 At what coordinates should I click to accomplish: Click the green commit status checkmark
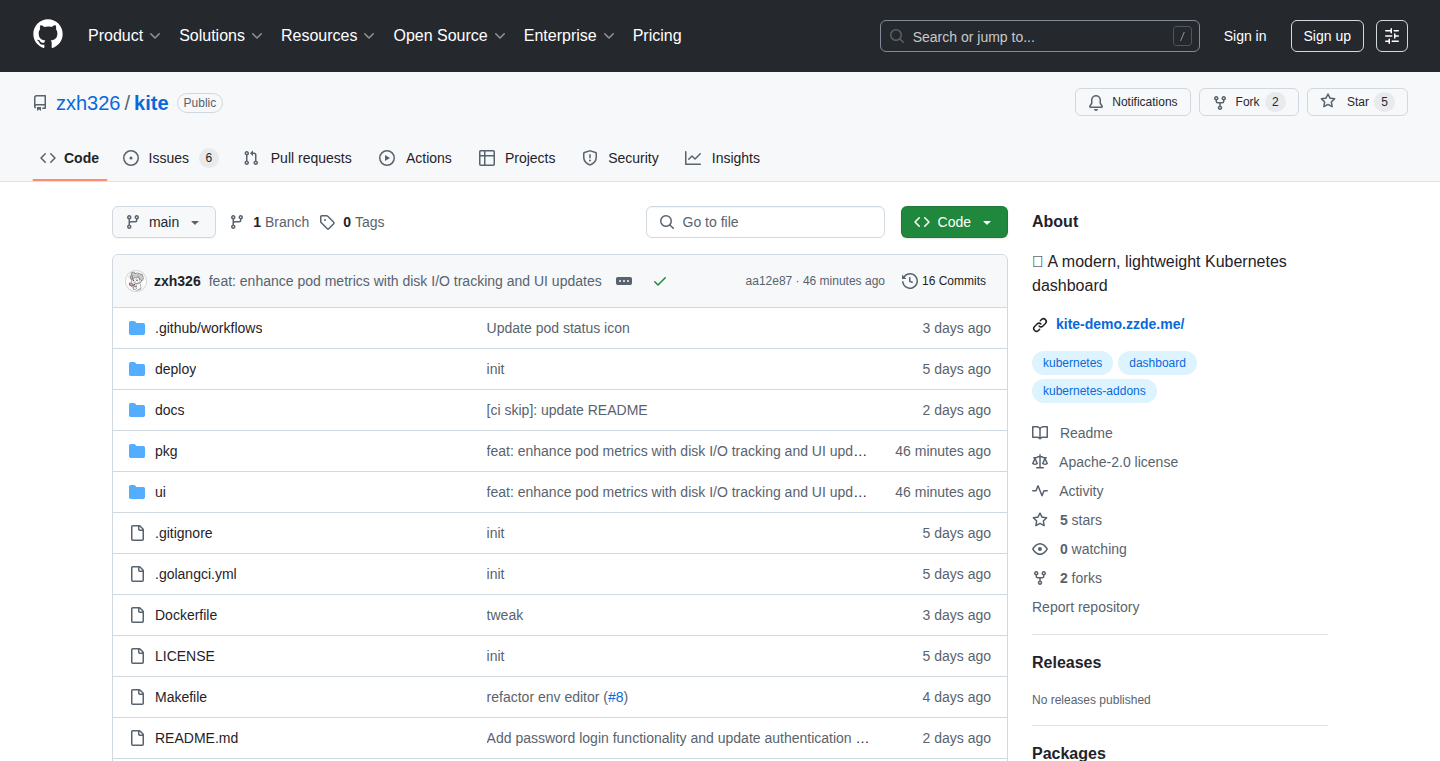click(x=660, y=281)
